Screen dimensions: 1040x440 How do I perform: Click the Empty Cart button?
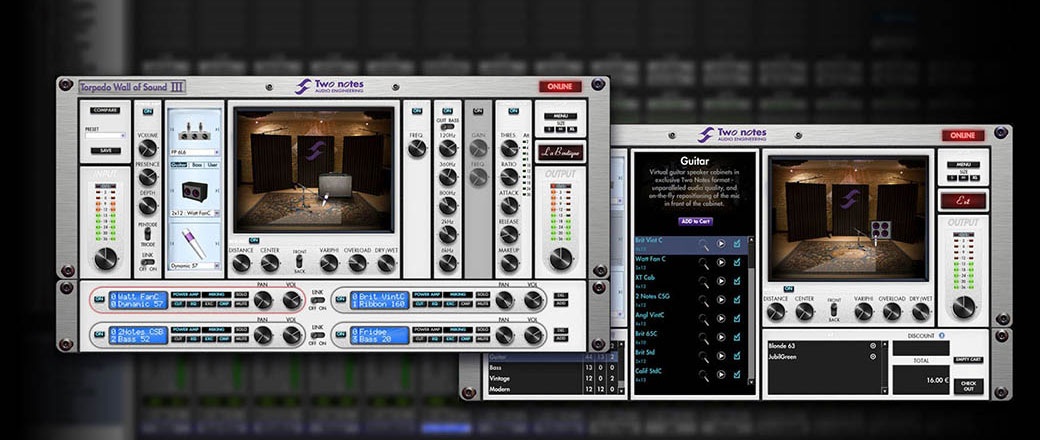[968, 360]
